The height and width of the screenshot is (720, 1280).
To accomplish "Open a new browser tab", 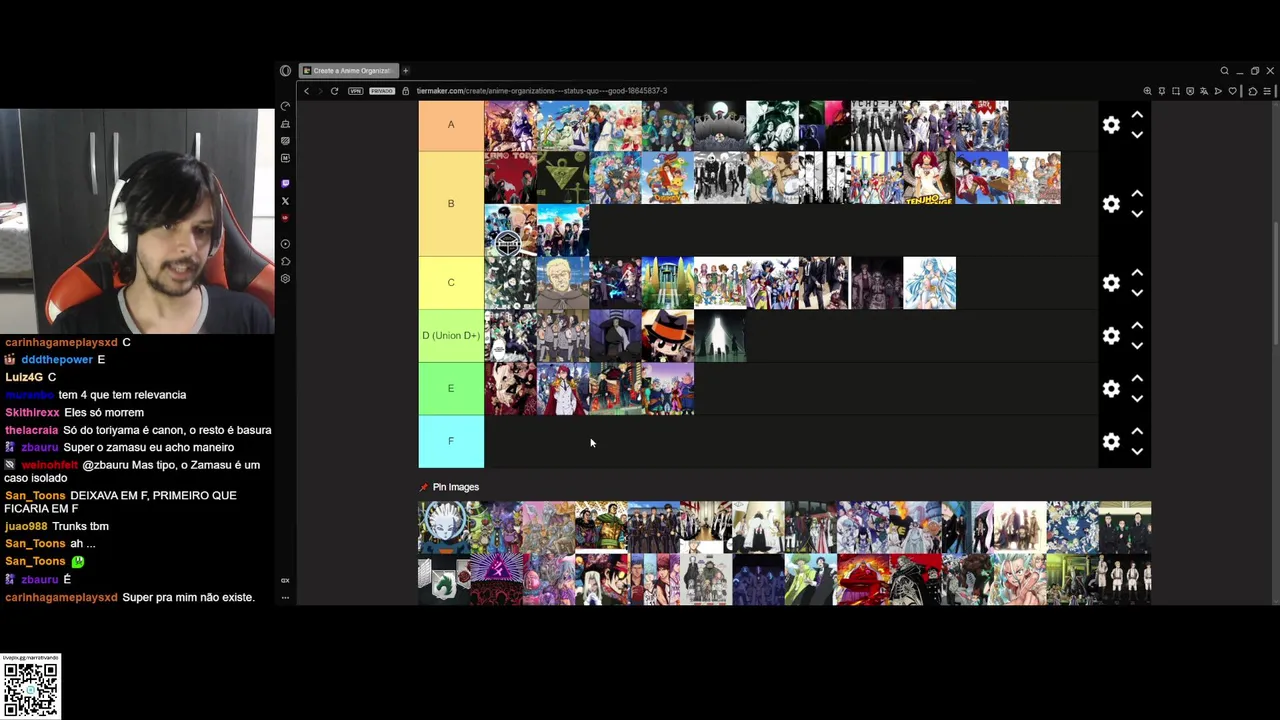I will (406, 71).
